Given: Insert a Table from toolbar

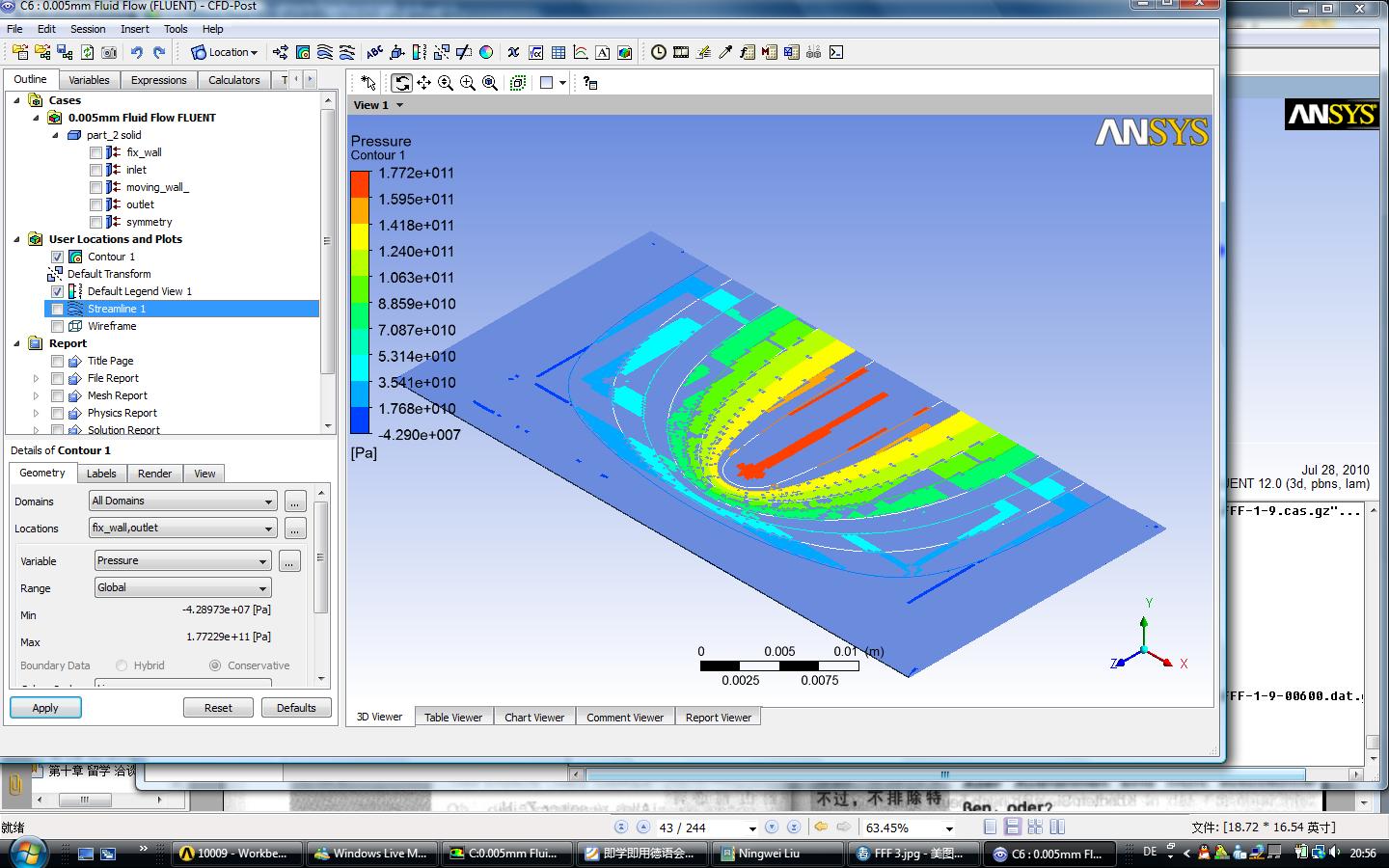Looking at the screenshot, I should 558,52.
